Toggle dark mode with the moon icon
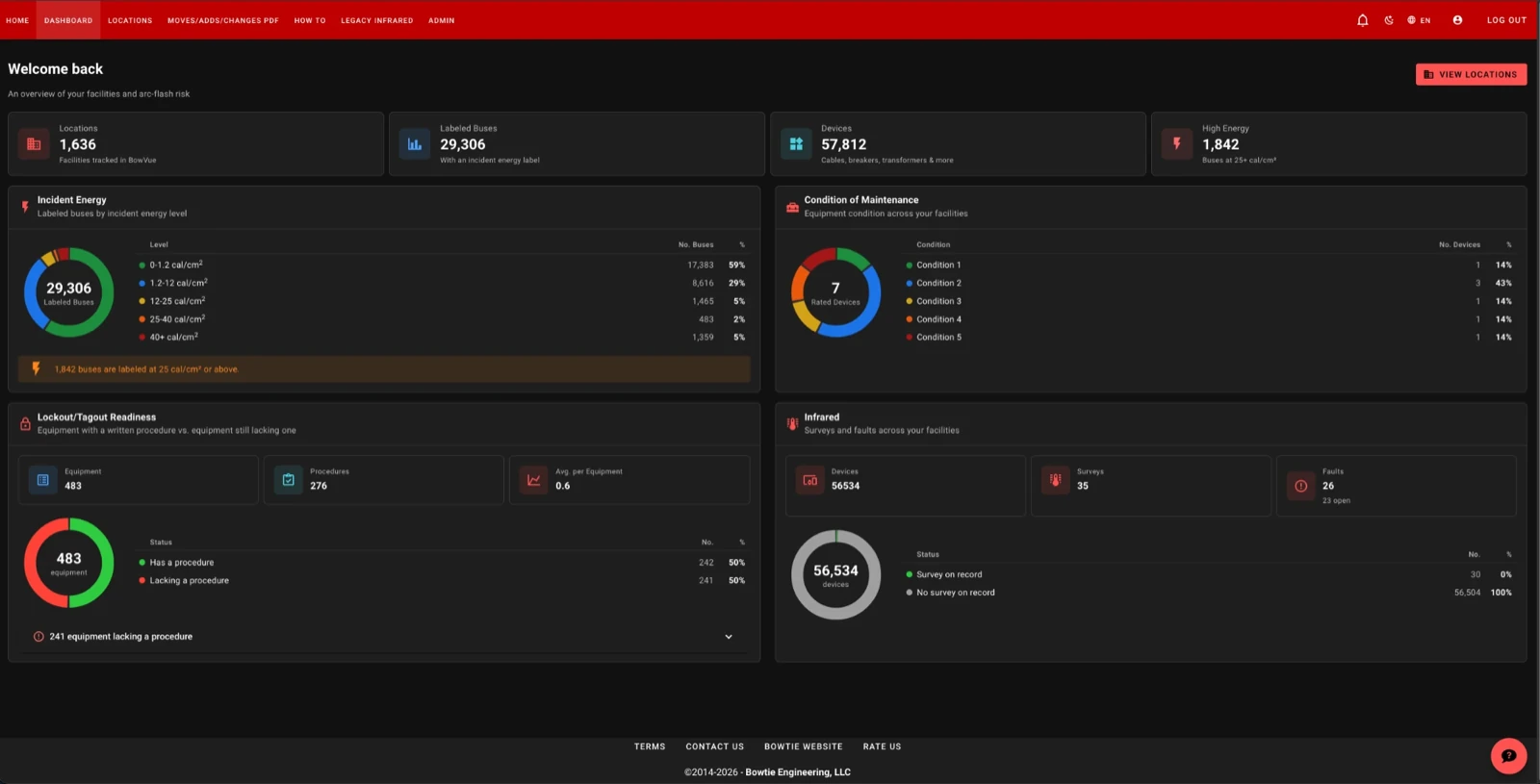The image size is (1540, 784). (x=1389, y=20)
